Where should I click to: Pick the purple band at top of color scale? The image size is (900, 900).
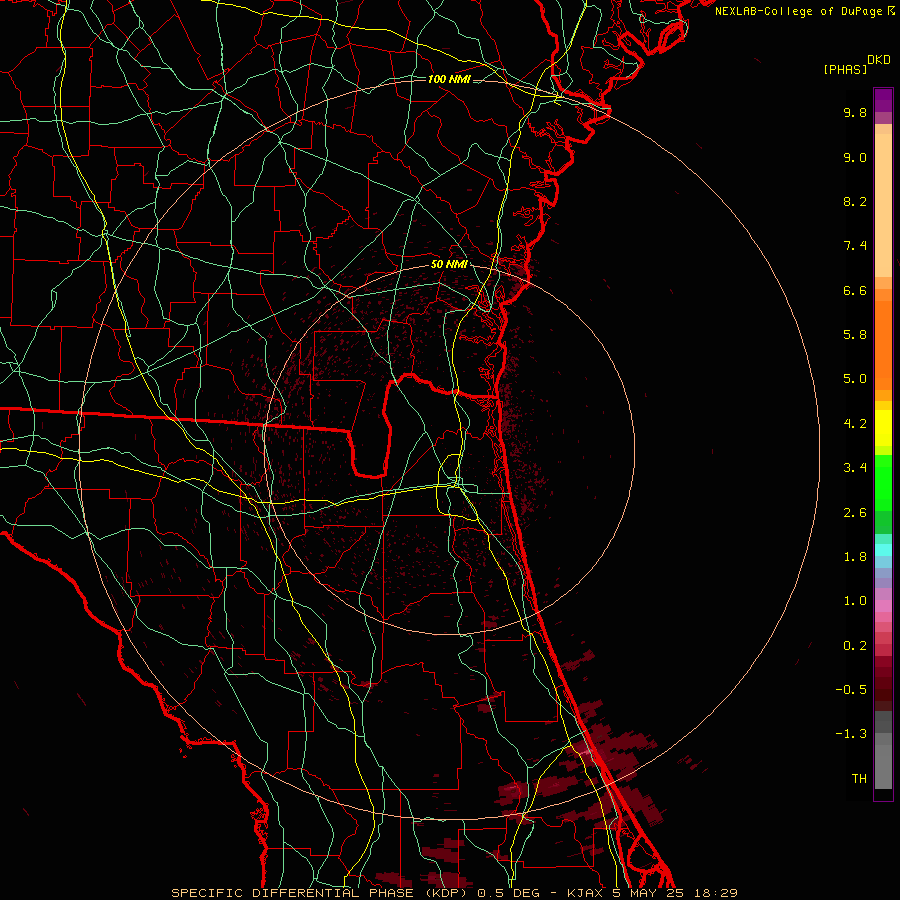[883, 100]
